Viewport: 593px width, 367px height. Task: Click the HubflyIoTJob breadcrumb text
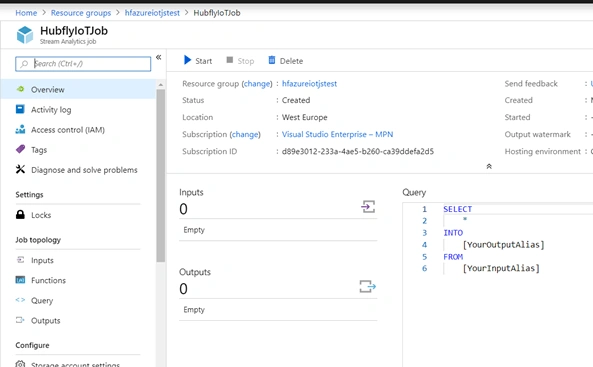coord(217,13)
